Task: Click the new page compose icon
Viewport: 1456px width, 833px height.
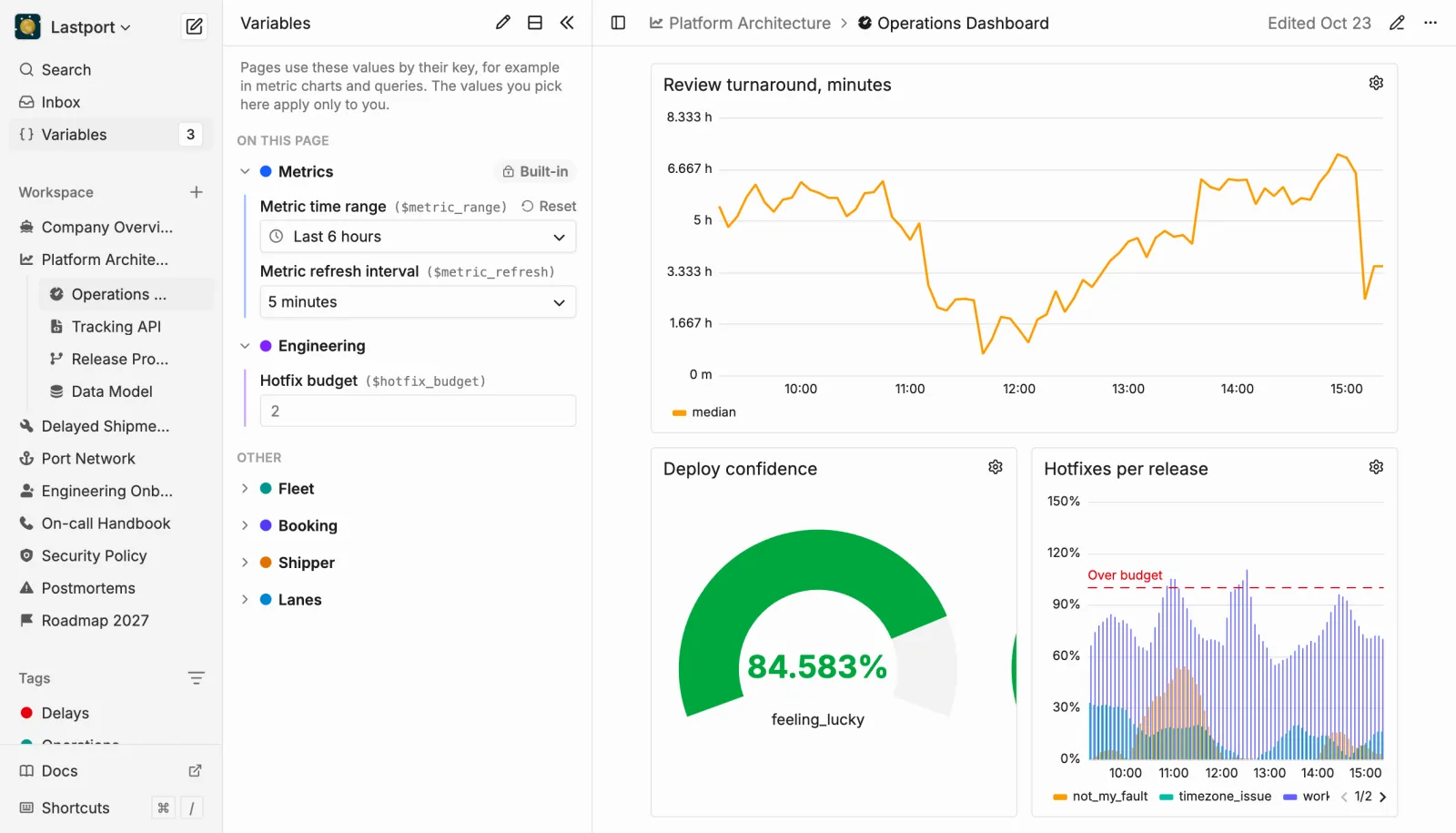Action: pyautogui.click(x=194, y=26)
